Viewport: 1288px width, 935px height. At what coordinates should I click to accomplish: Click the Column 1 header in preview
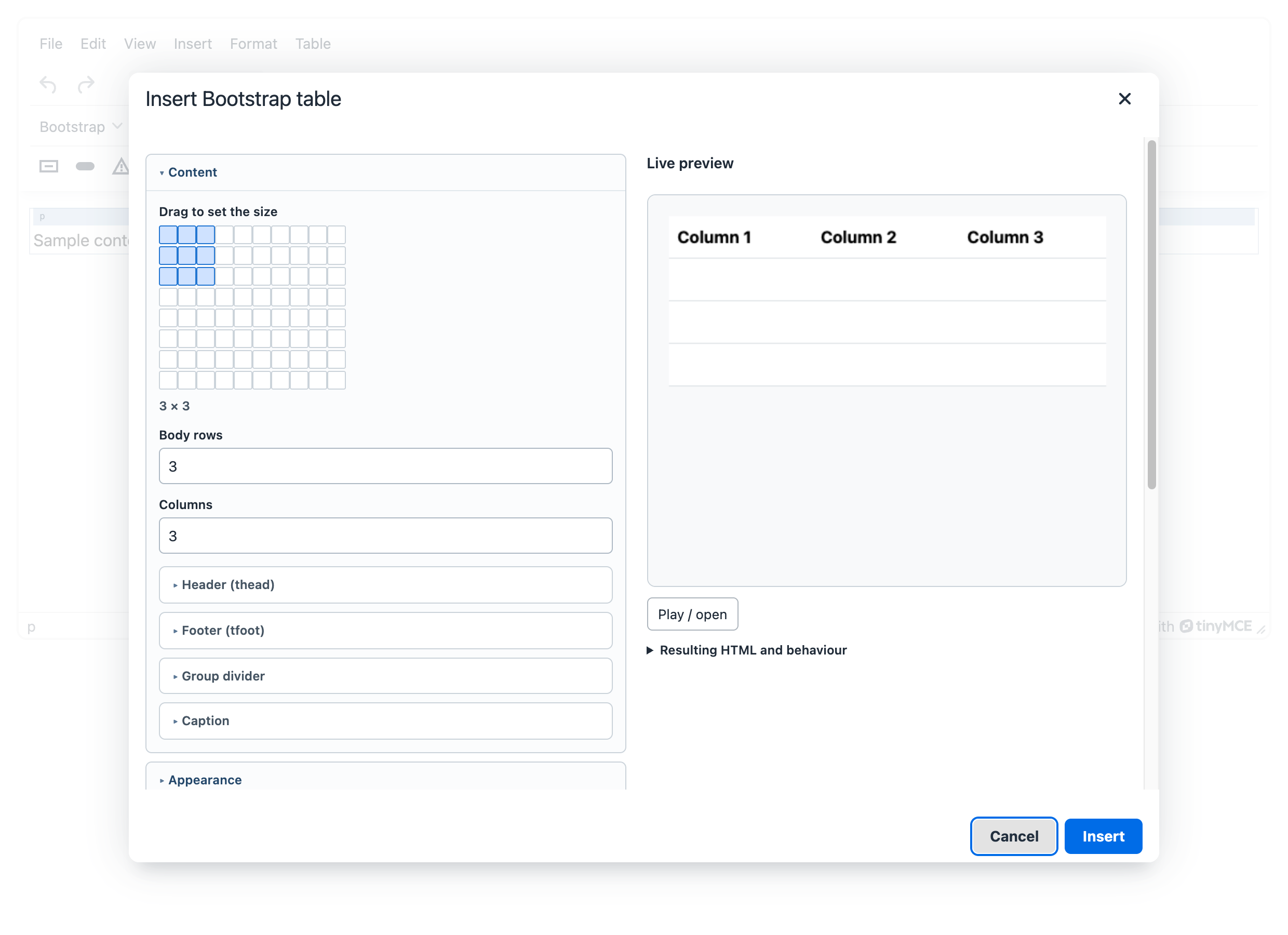[x=714, y=237]
